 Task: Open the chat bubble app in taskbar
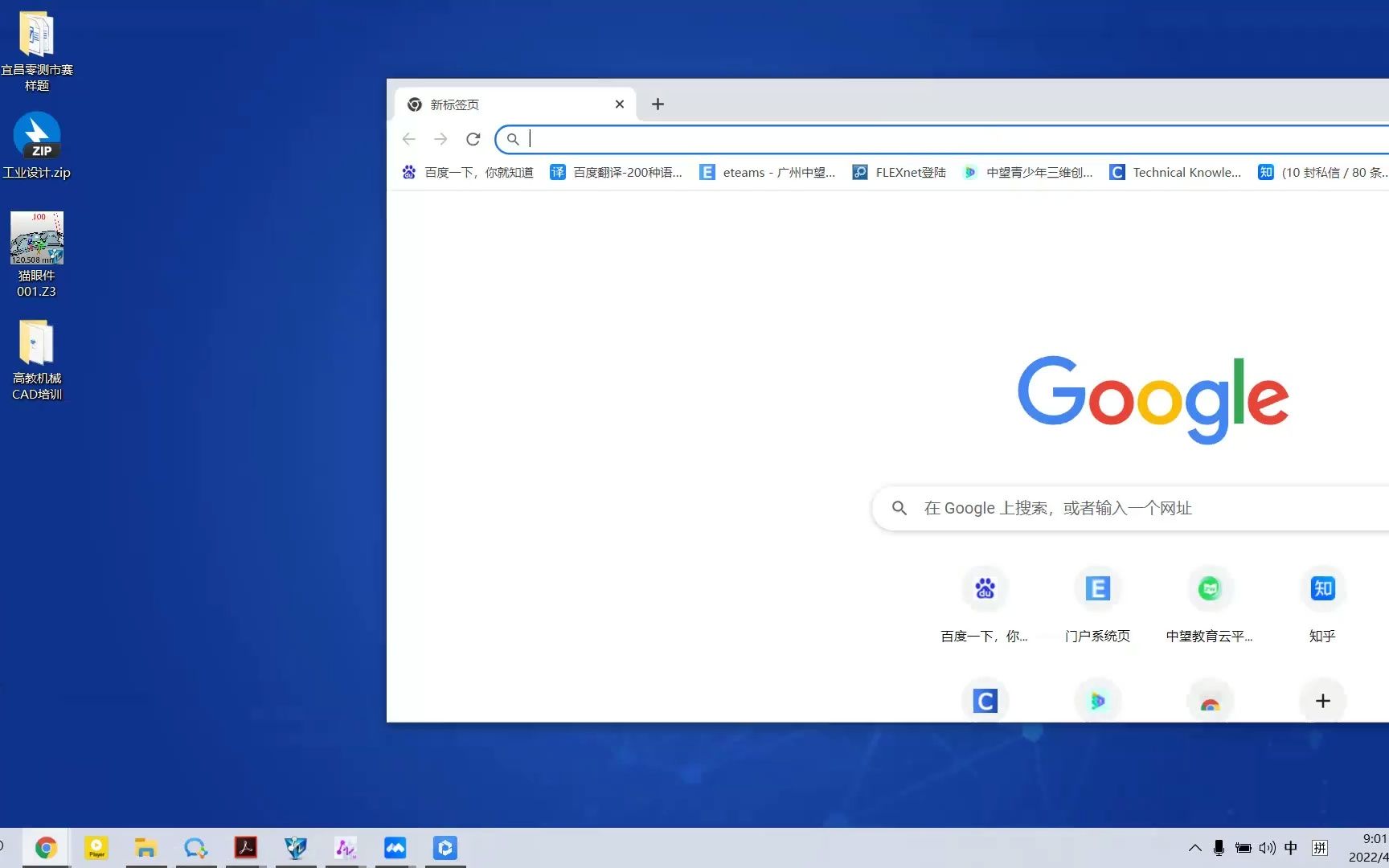[x=195, y=848]
